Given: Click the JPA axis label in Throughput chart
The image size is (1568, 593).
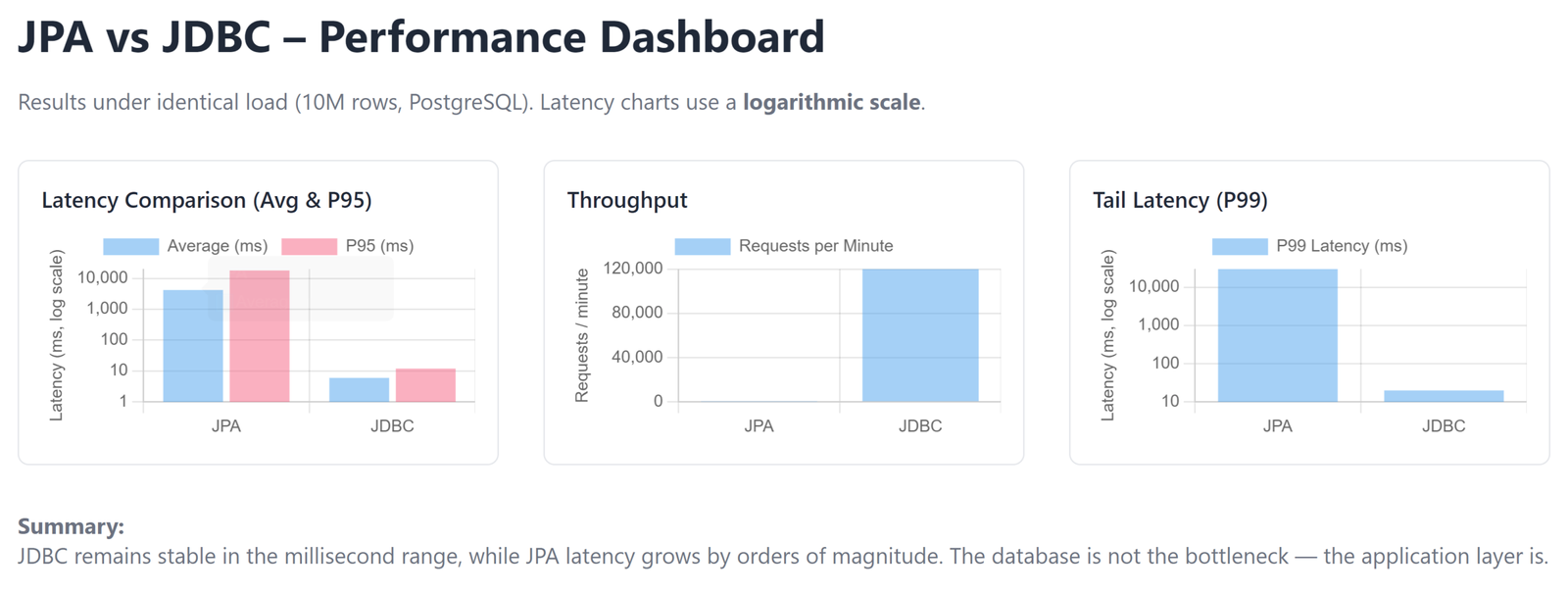Looking at the screenshot, I should click(759, 426).
